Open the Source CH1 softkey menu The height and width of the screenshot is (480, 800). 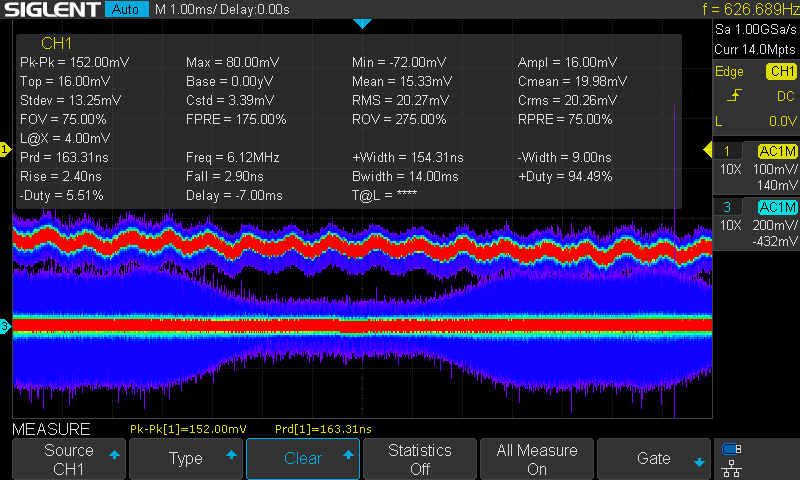pyautogui.click(x=68, y=459)
